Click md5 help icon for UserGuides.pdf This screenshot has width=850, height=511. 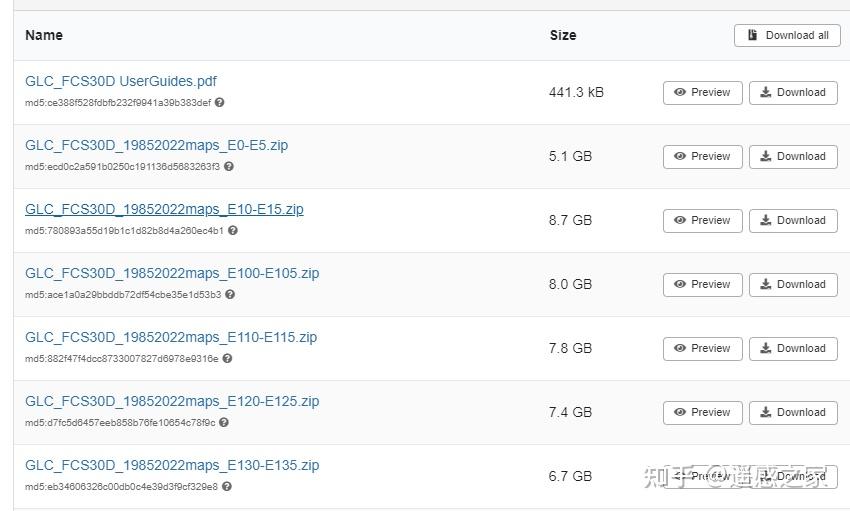coord(220,102)
